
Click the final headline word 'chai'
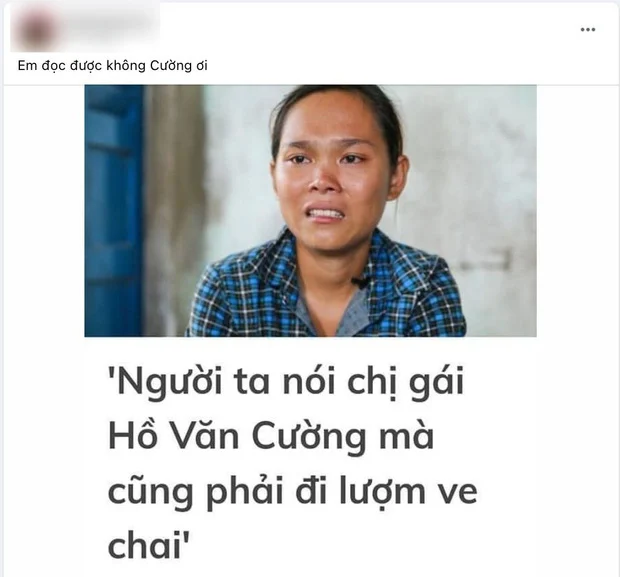point(143,545)
